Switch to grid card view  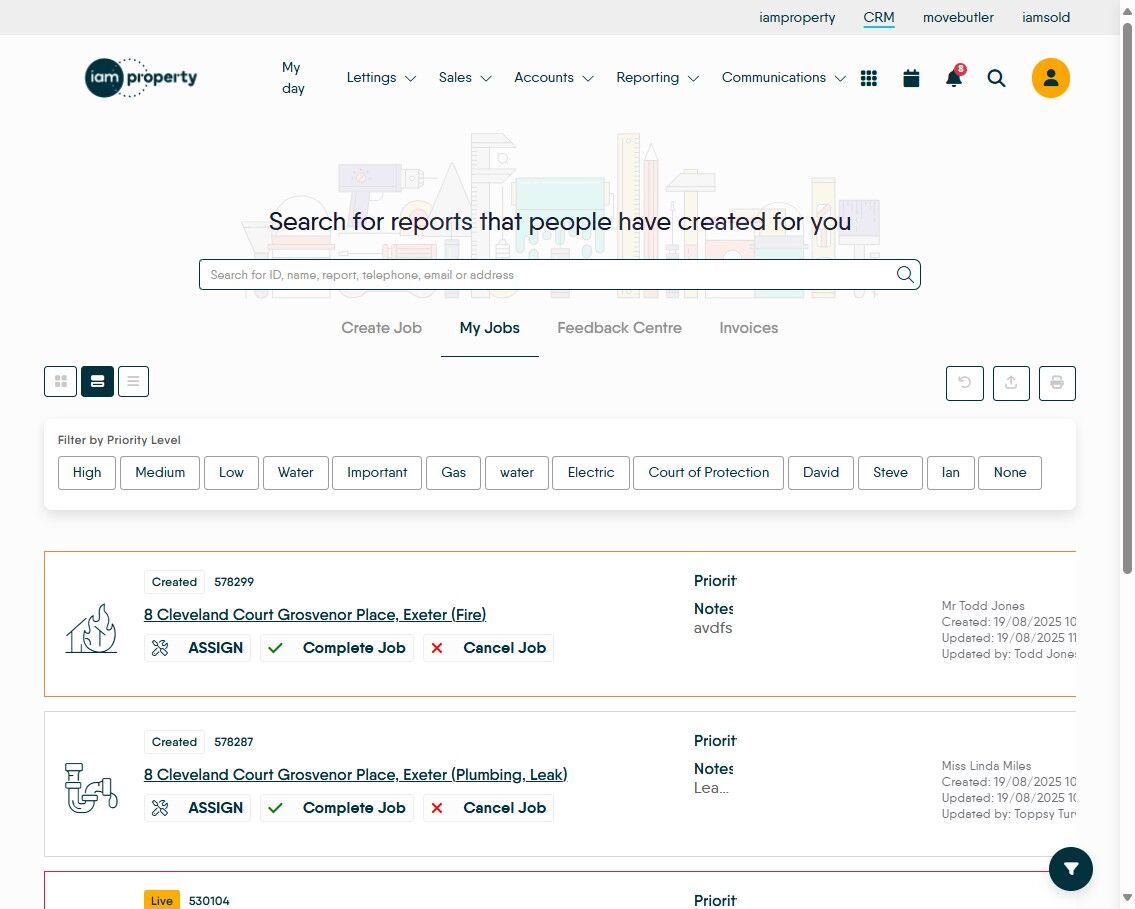pyautogui.click(x=61, y=381)
